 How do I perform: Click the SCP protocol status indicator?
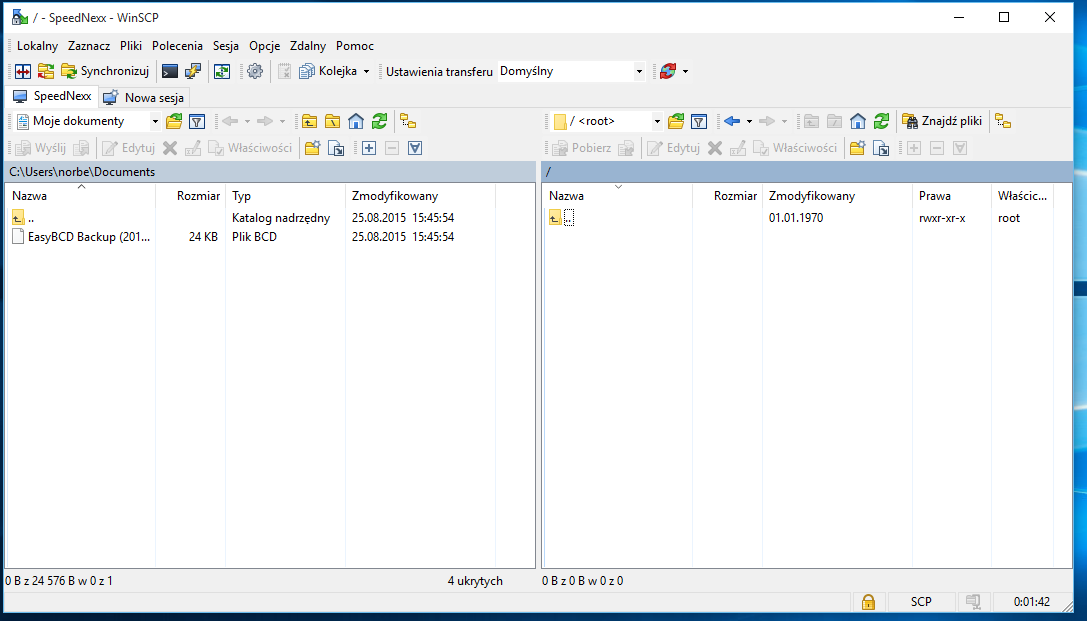[x=921, y=602]
